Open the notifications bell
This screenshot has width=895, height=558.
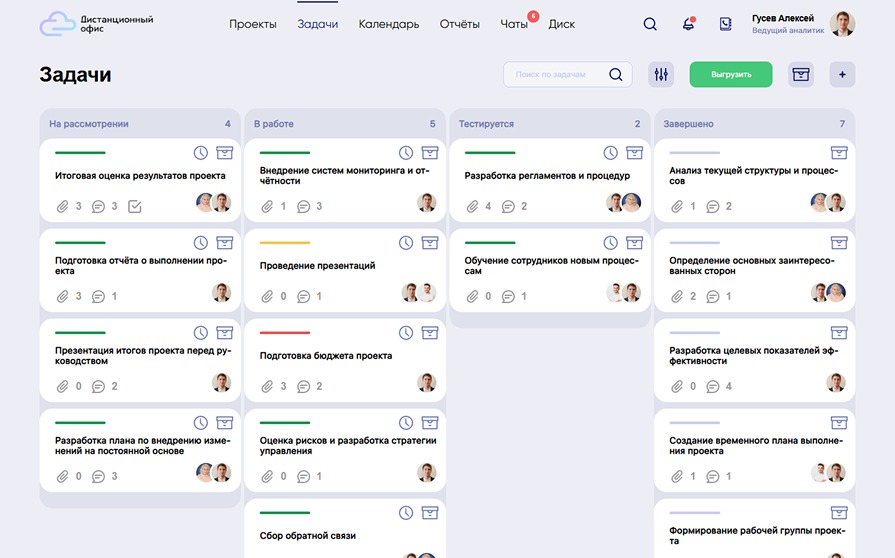coord(688,25)
